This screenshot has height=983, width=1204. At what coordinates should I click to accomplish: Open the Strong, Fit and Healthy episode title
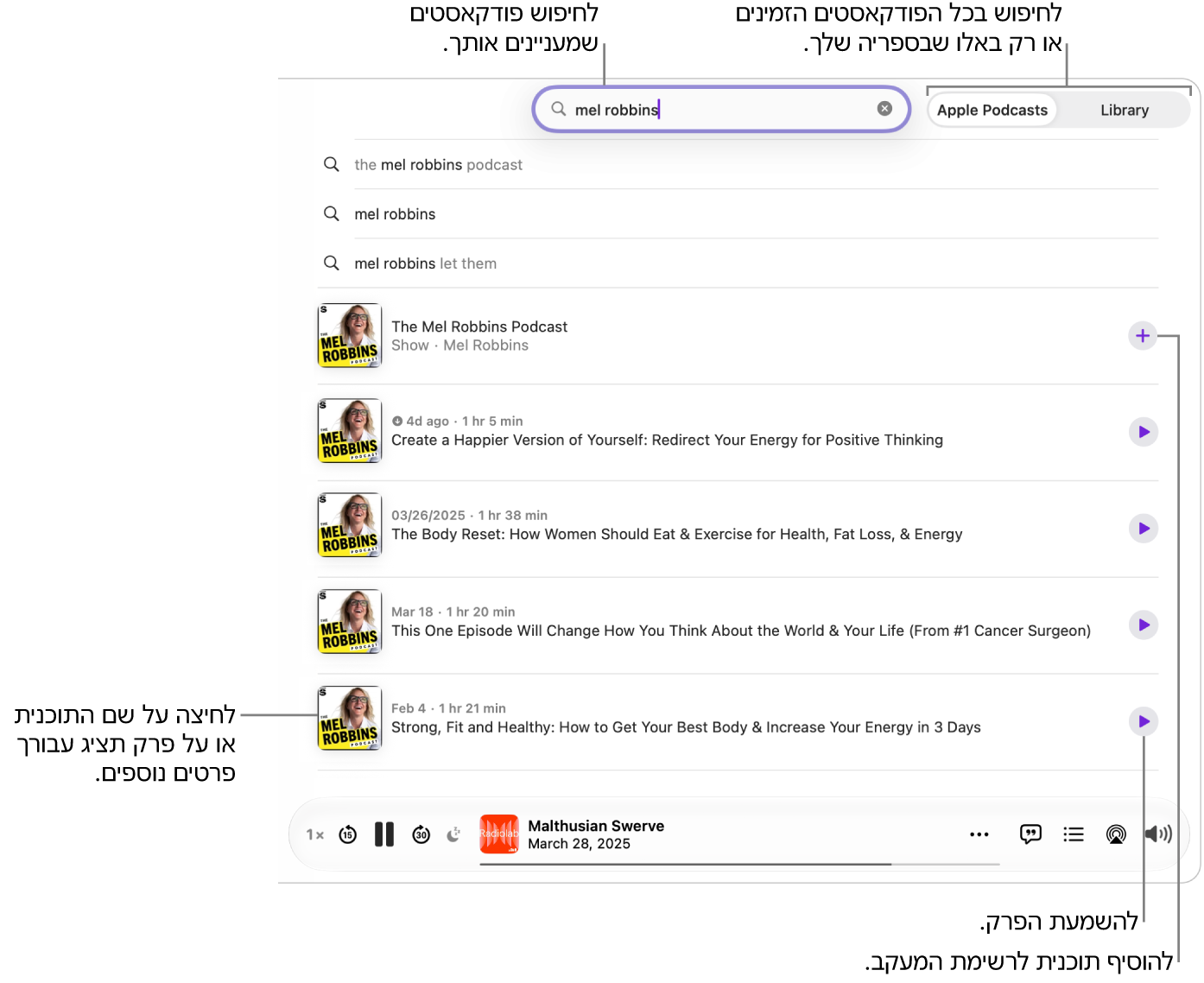pos(686,727)
